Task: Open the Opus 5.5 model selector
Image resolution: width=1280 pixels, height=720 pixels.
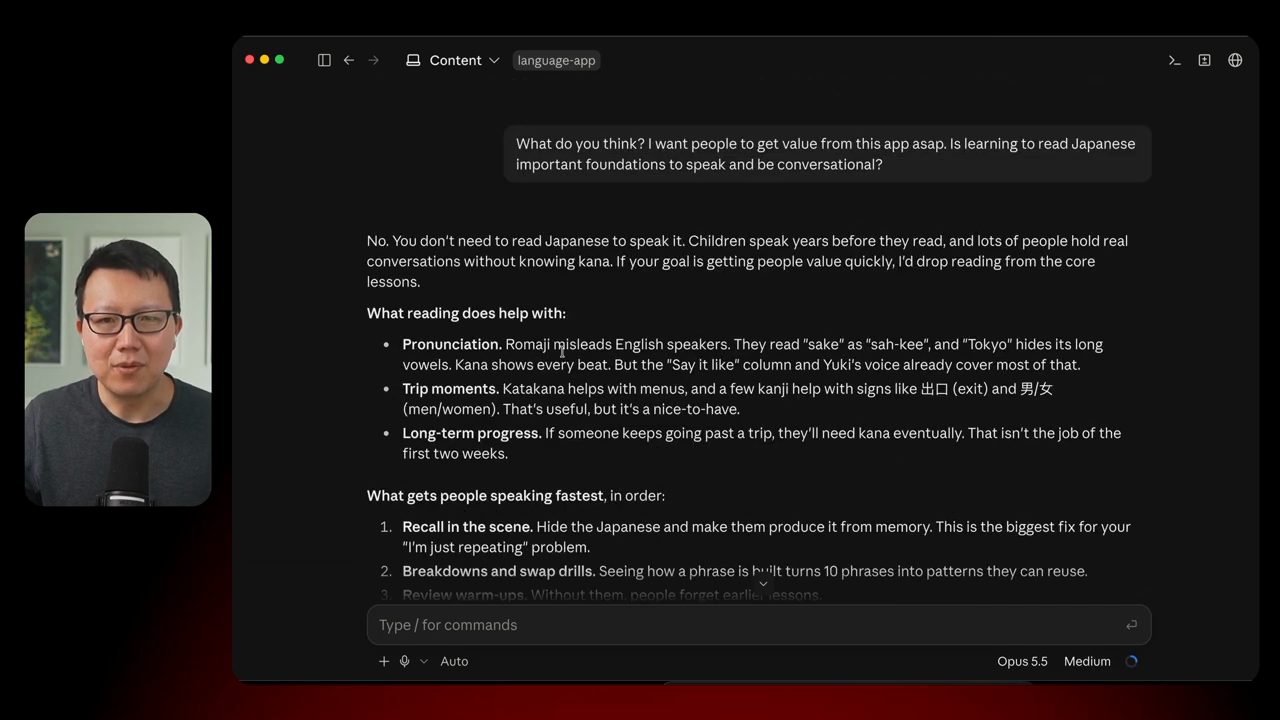Action: pyautogui.click(x=1022, y=661)
